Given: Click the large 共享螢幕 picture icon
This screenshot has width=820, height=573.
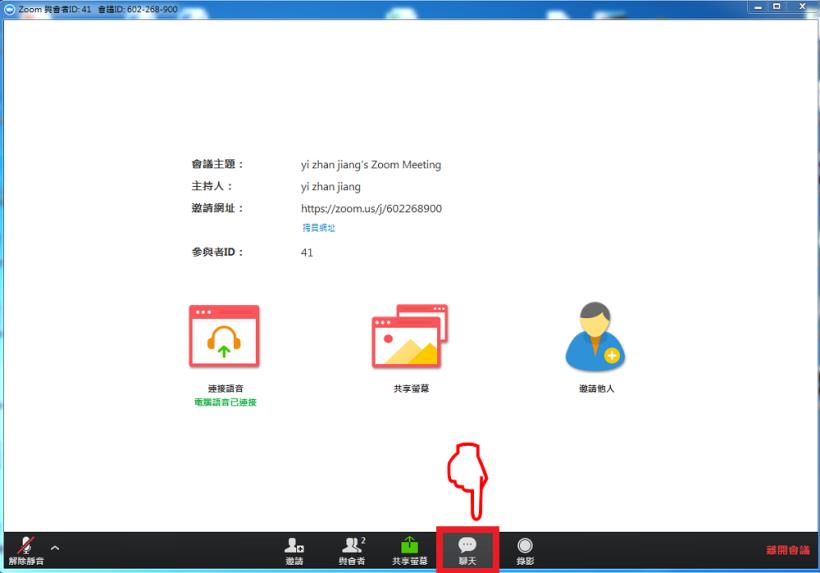Looking at the screenshot, I should 410,336.
